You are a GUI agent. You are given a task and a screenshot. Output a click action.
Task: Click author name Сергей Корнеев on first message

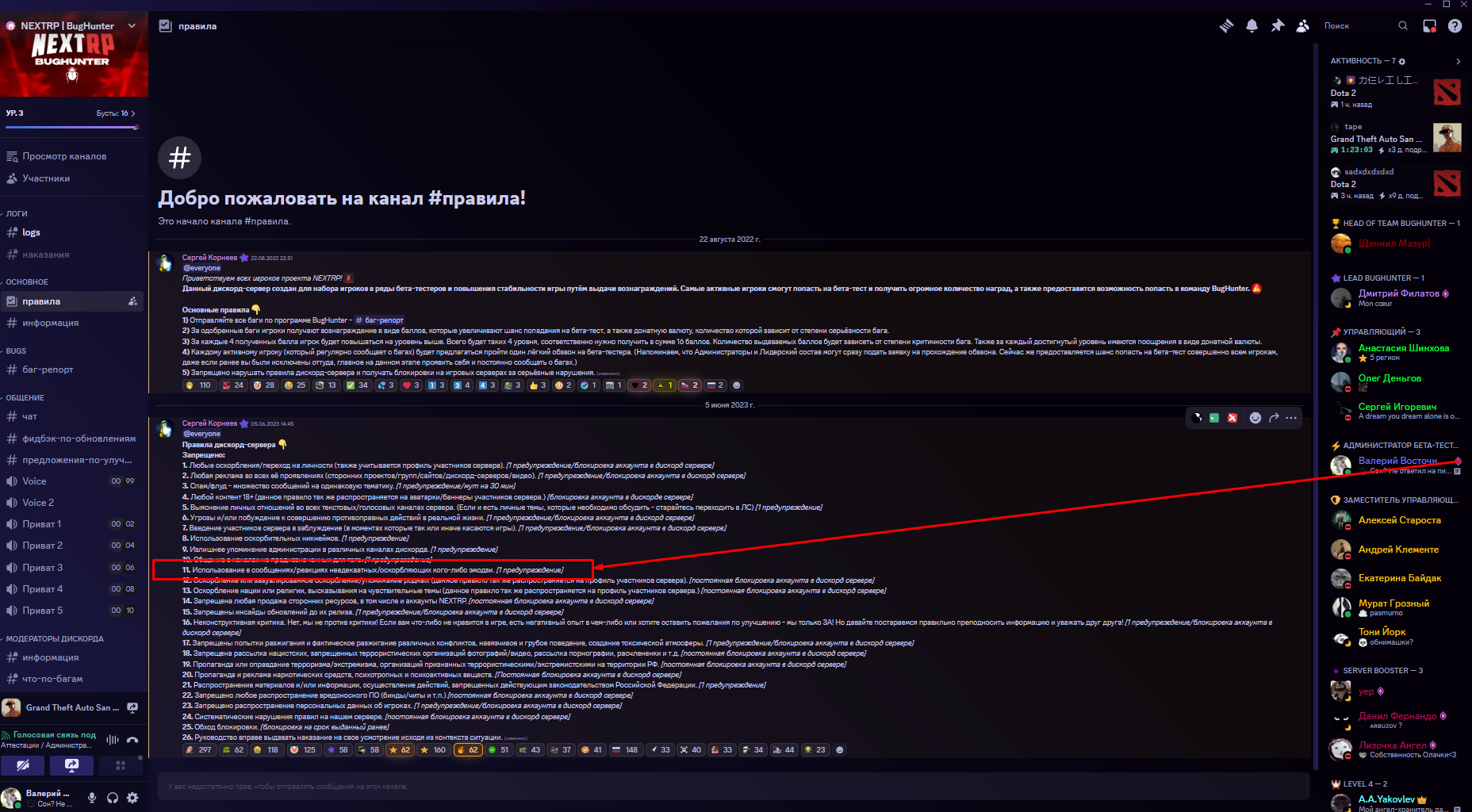209,258
